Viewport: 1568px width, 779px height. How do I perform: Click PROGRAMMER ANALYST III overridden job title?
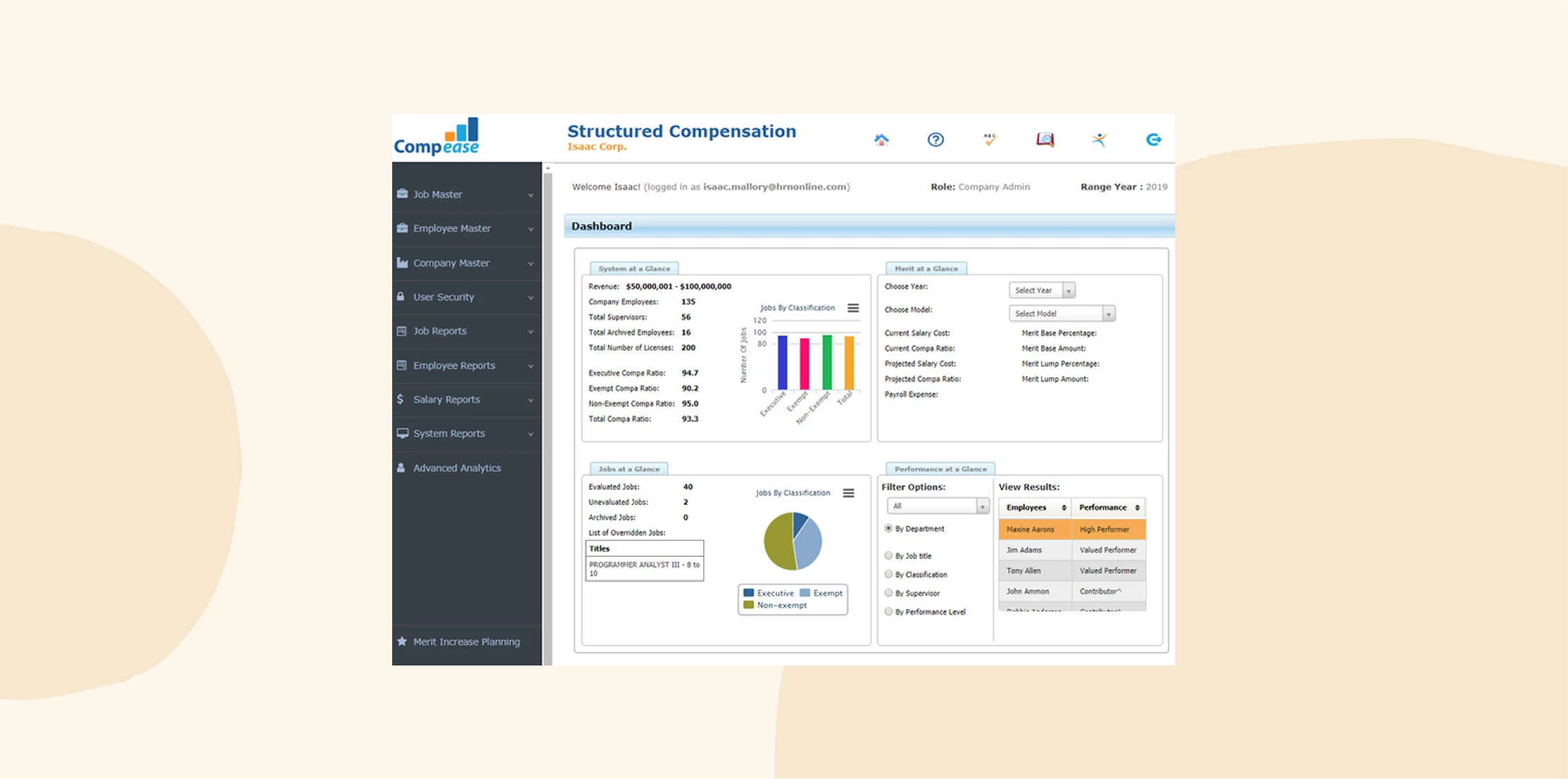(x=644, y=569)
